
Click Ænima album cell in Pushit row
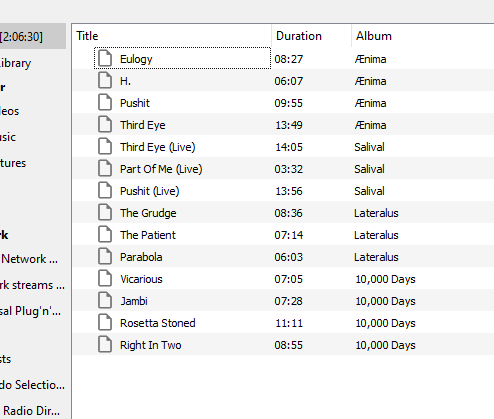370,103
